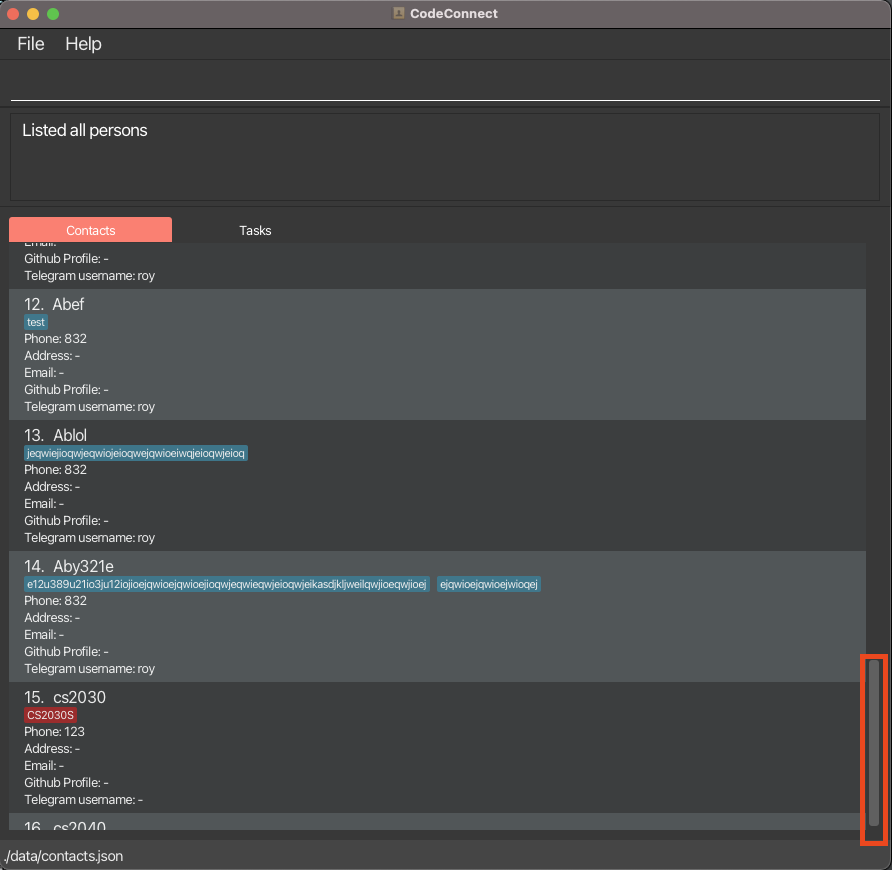Click 'Address: -' under Aby321e
This screenshot has height=870, width=892.
pyautogui.click(x=52, y=617)
